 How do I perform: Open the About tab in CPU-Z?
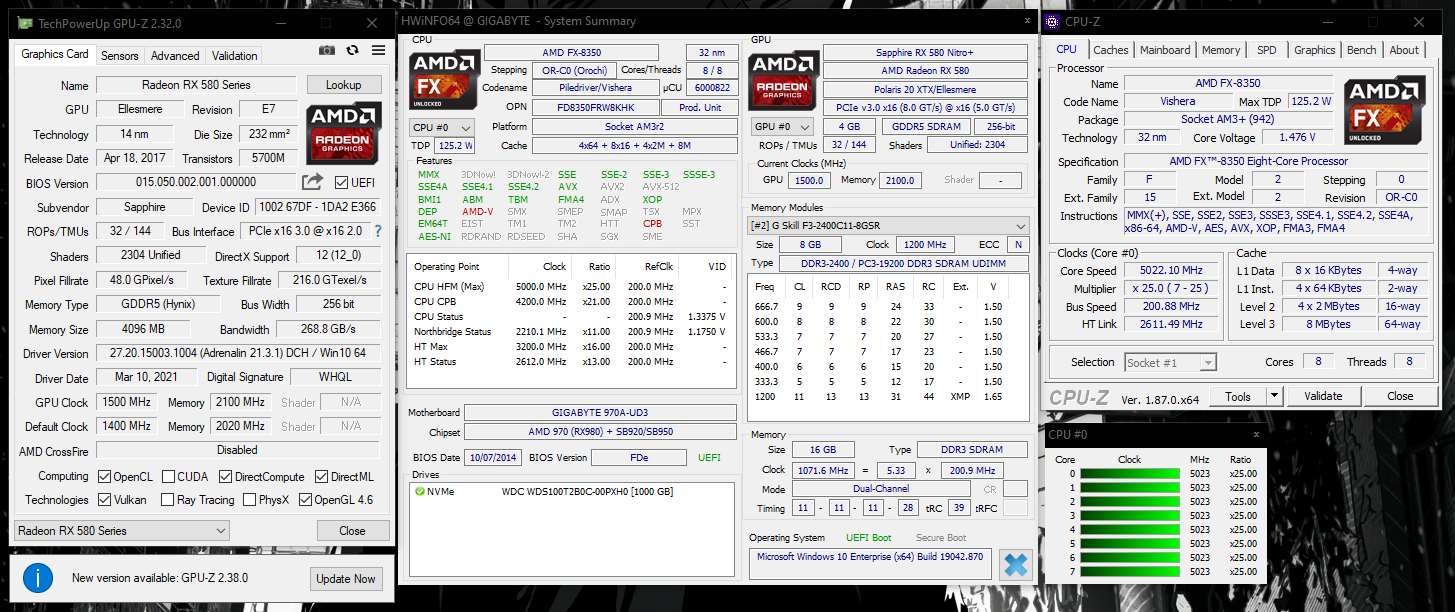pyautogui.click(x=1404, y=50)
